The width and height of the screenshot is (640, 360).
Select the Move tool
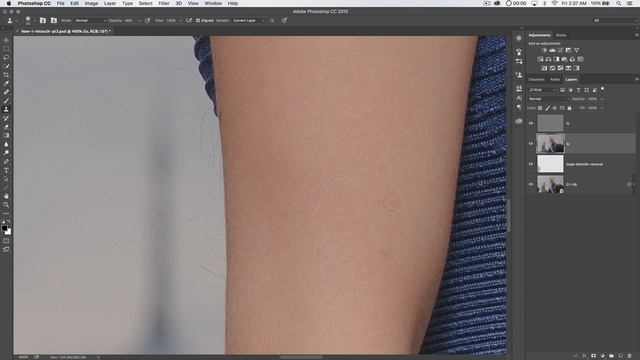pyautogui.click(x=6, y=40)
